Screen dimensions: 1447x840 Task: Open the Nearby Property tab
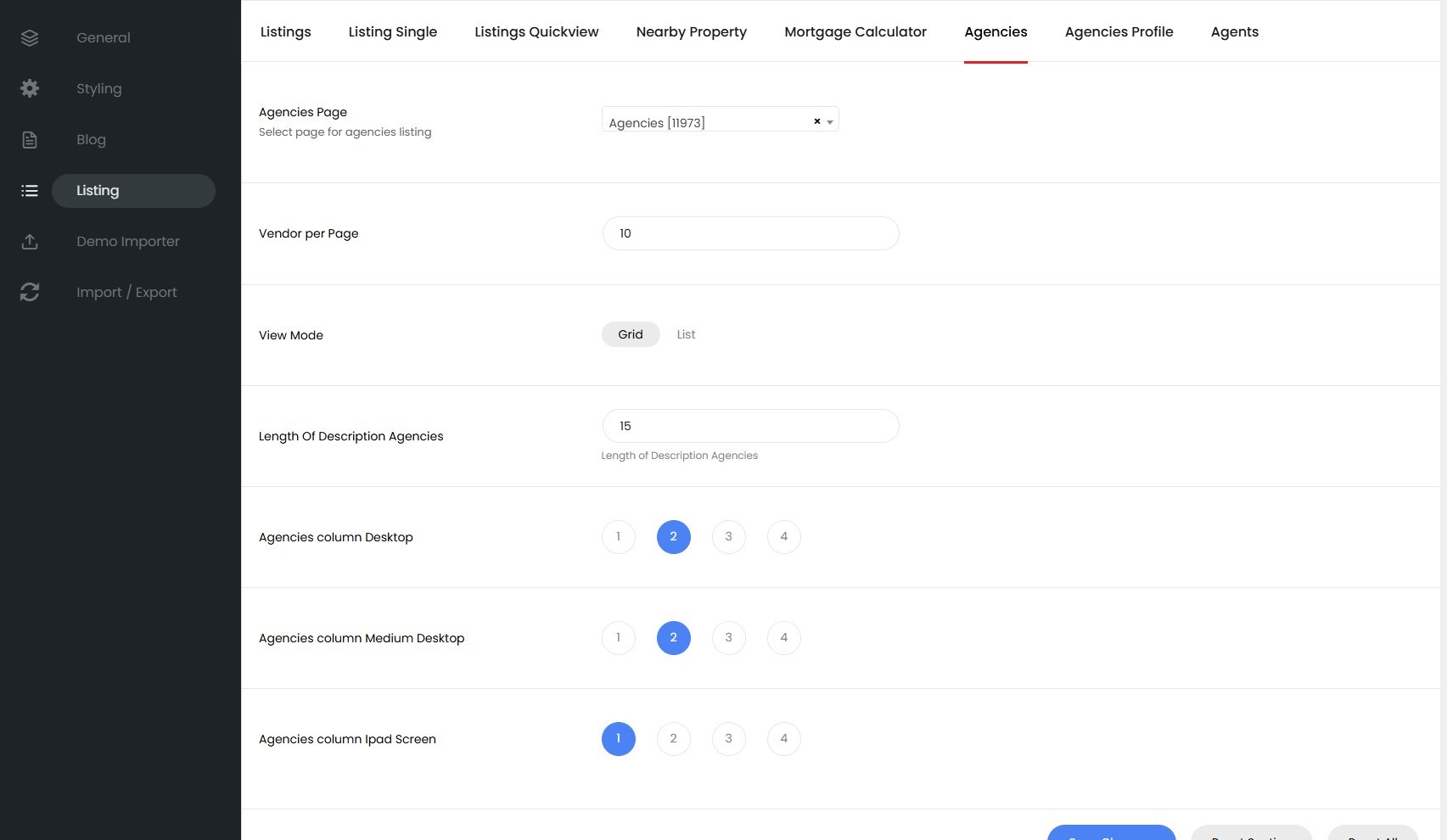pyautogui.click(x=692, y=32)
